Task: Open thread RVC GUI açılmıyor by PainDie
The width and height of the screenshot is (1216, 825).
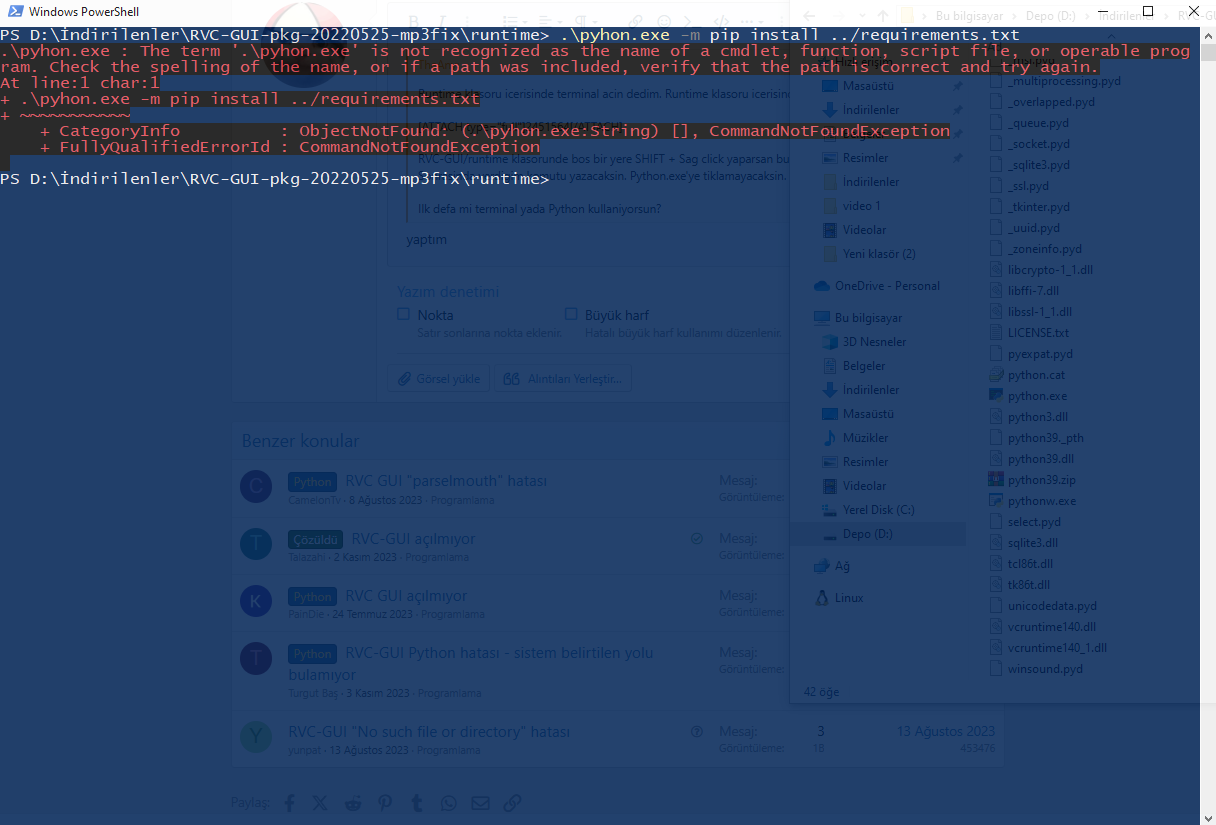Action: (x=406, y=595)
